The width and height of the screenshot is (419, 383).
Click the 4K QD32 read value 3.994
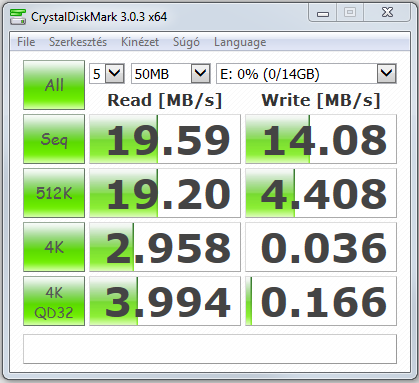click(x=165, y=301)
